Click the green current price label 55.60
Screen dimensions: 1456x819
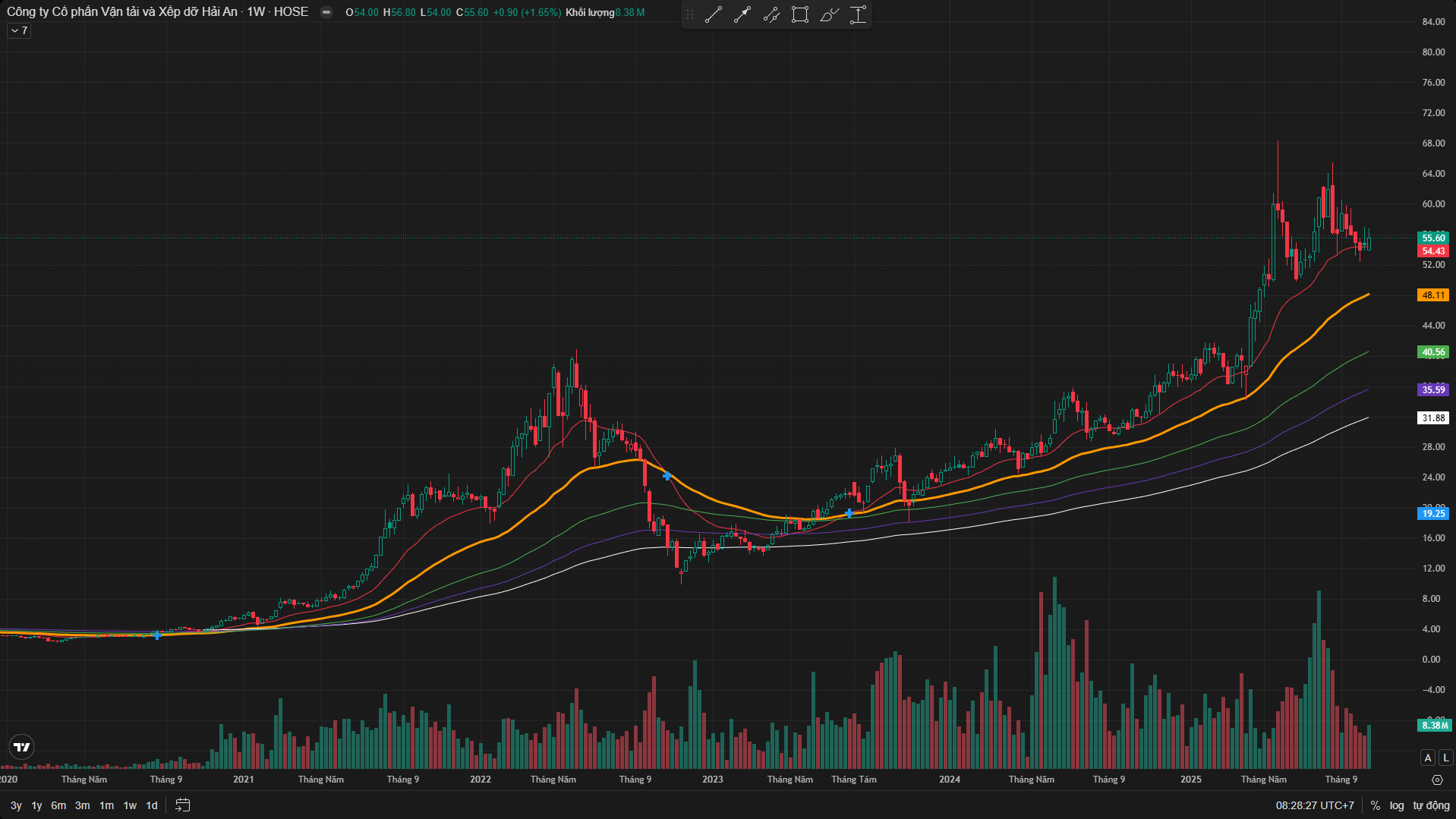[x=1433, y=238]
